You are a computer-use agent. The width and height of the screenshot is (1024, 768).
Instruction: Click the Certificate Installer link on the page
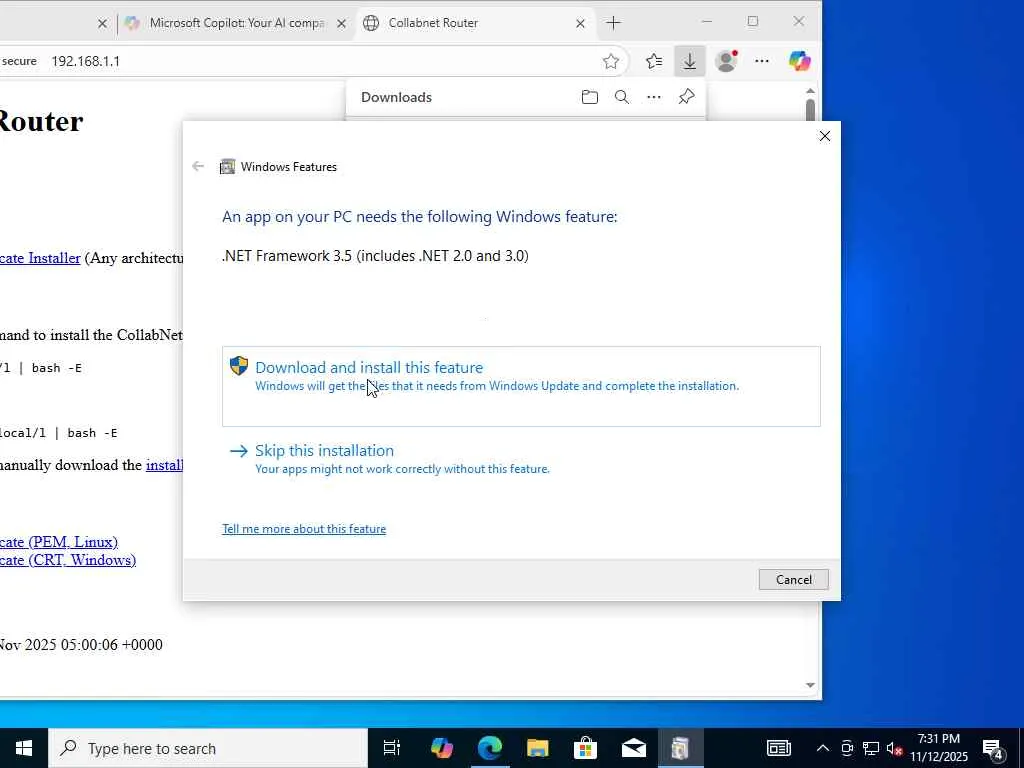(40, 258)
